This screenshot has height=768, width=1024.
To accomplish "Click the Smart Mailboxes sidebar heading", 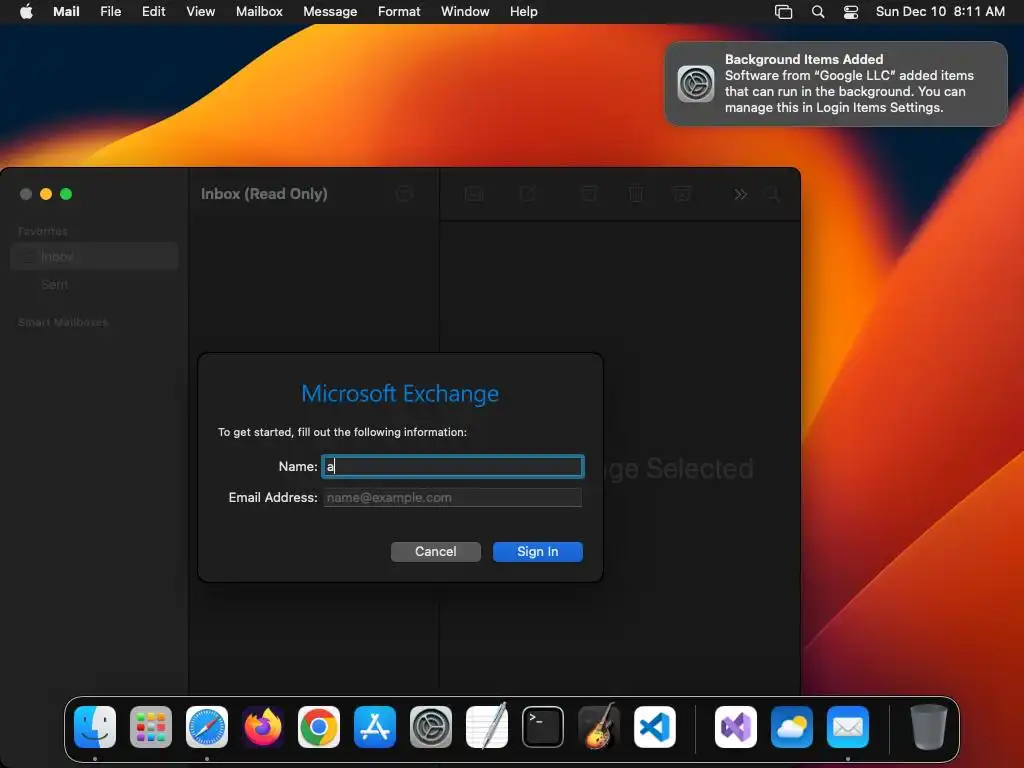I will click(x=63, y=323).
